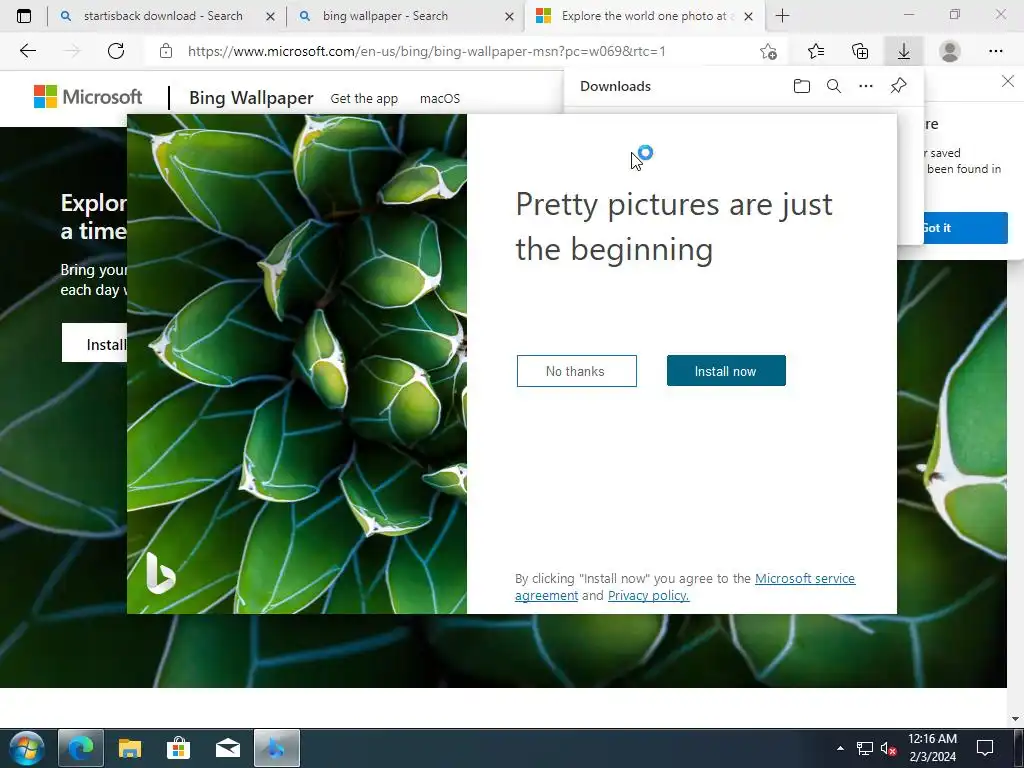The height and width of the screenshot is (768, 1024).
Task: Open the tab actions menu icon
Action: 24,16
